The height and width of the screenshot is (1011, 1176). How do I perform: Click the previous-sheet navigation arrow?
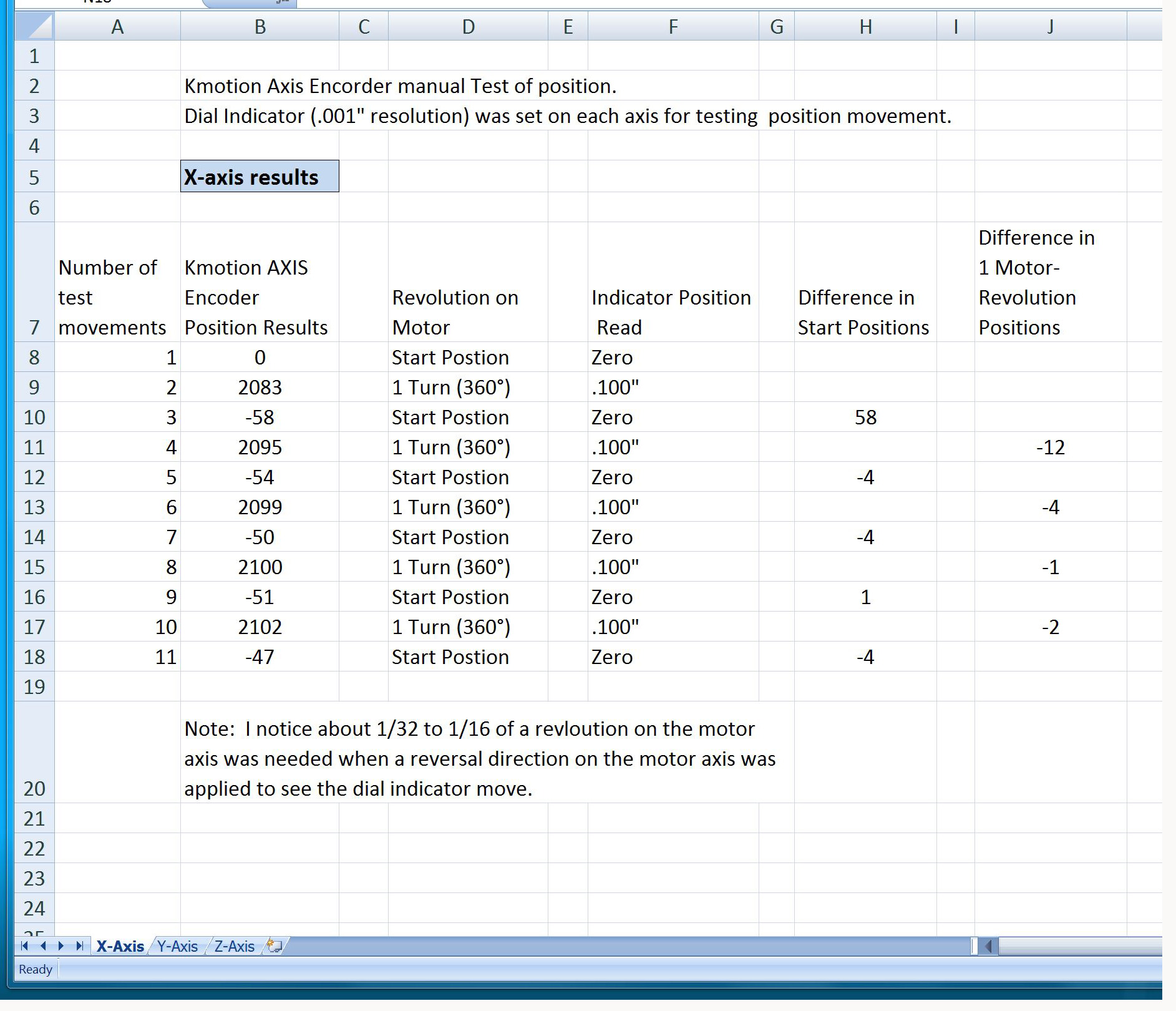(x=42, y=946)
